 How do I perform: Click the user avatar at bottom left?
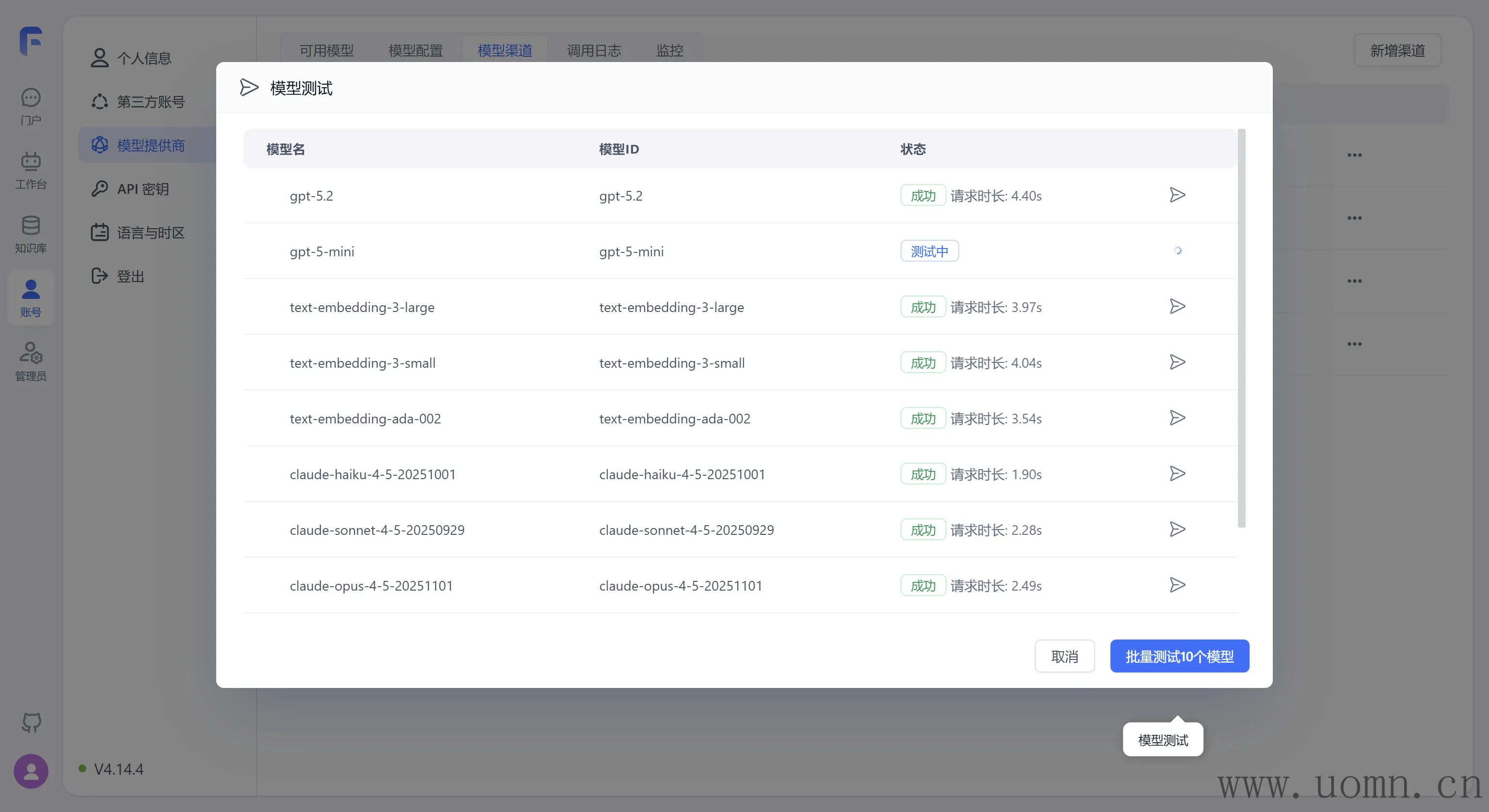pyautogui.click(x=31, y=771)
